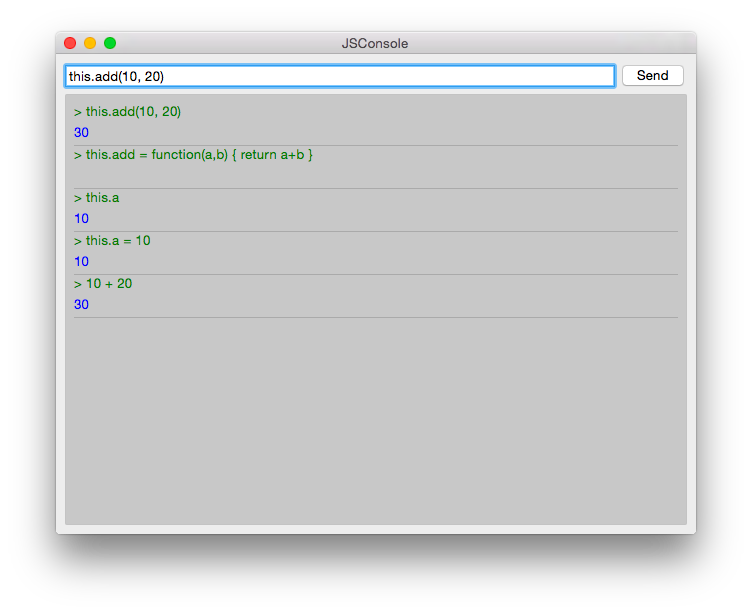Select the 'this.add = function(a,b)' log entry

point(193,155)
